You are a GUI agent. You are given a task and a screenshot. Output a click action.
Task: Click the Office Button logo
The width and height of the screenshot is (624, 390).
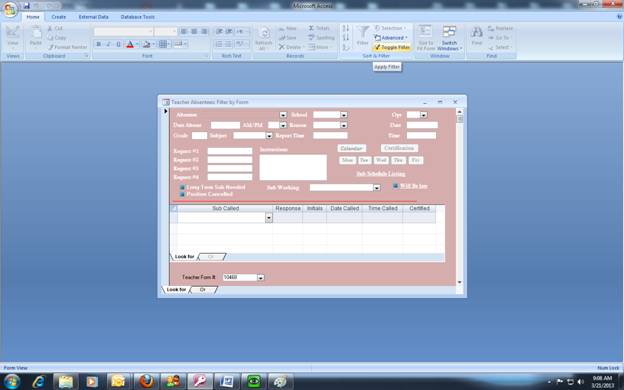coord(10,10)
